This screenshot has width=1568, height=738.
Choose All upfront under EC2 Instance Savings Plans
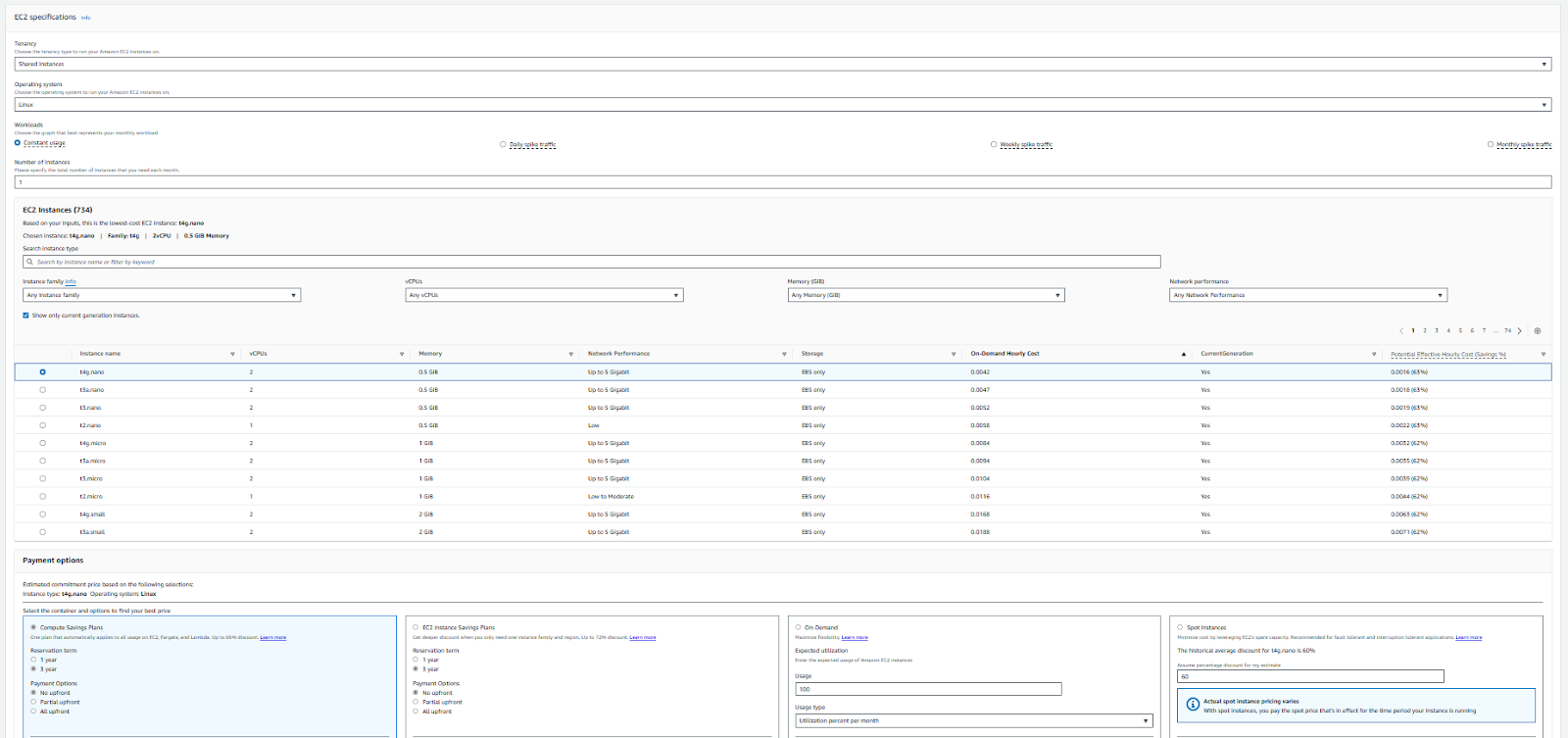tap(416, 712)
